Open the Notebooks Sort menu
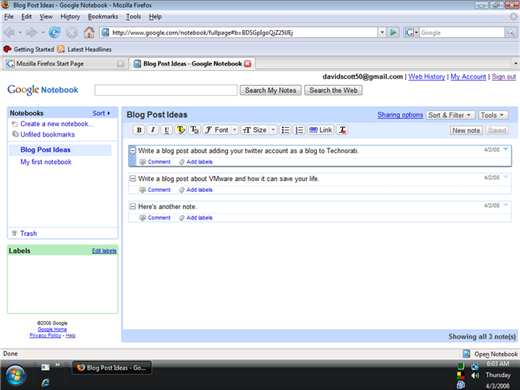Image resolution: width=520 pixels, height=390 pixels. (101, 113)
